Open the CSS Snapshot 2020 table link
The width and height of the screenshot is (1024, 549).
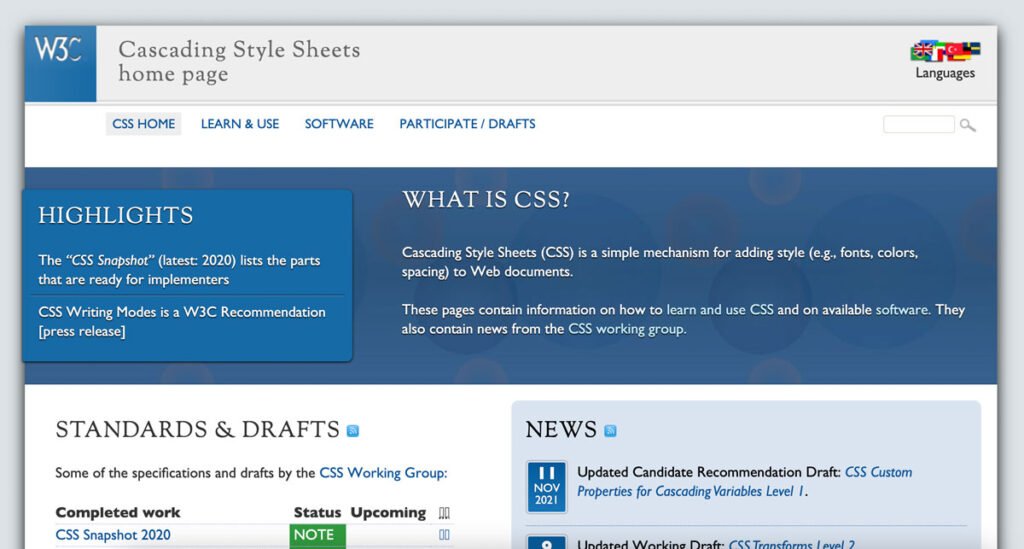113,535
